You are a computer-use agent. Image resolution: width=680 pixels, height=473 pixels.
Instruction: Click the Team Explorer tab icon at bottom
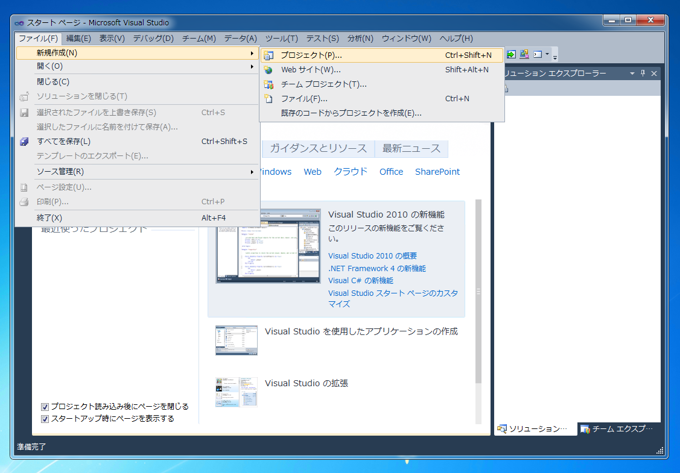click(585, 429)
